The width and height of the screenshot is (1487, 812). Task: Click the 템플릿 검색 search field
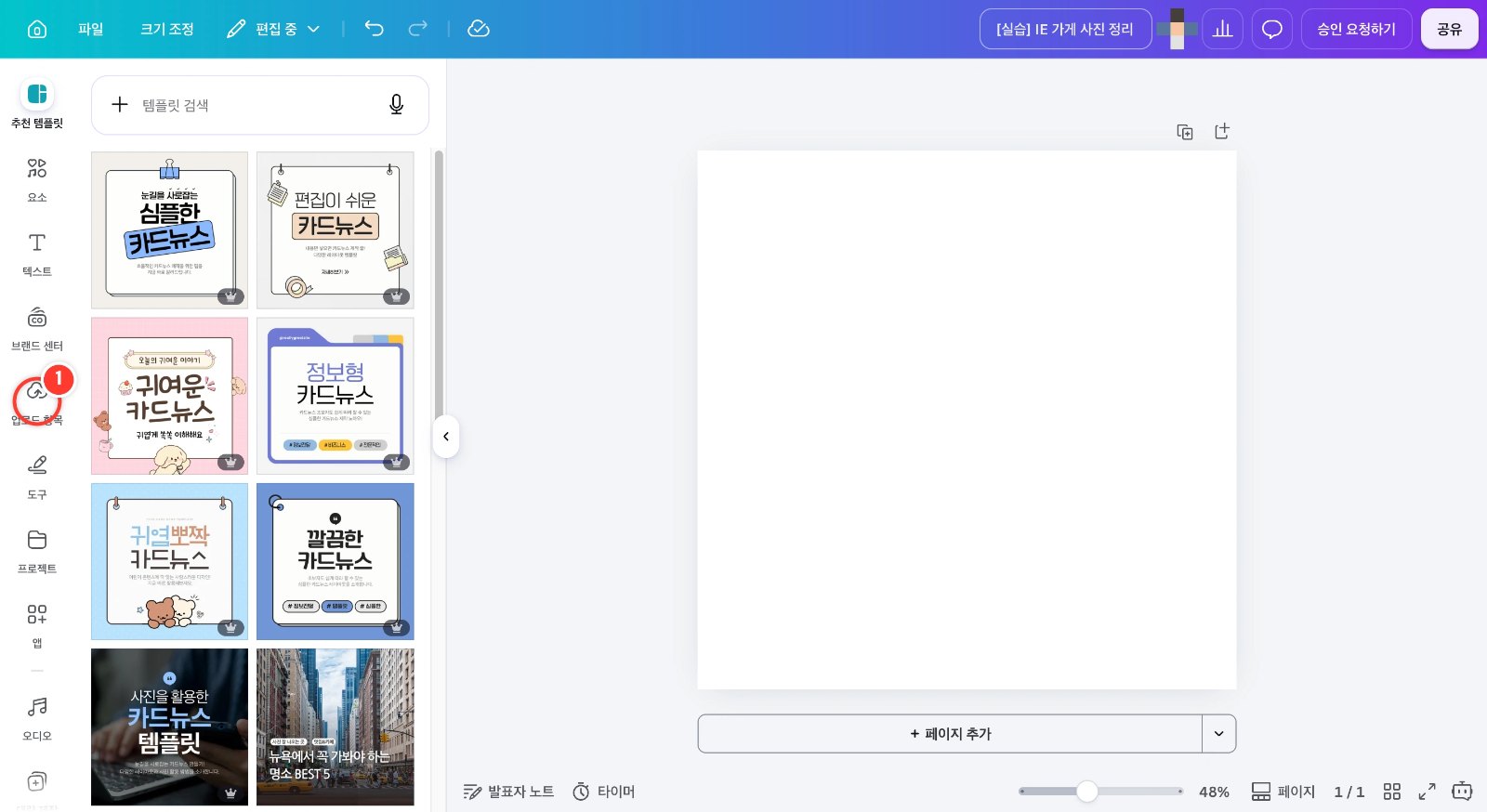point(260,105)
